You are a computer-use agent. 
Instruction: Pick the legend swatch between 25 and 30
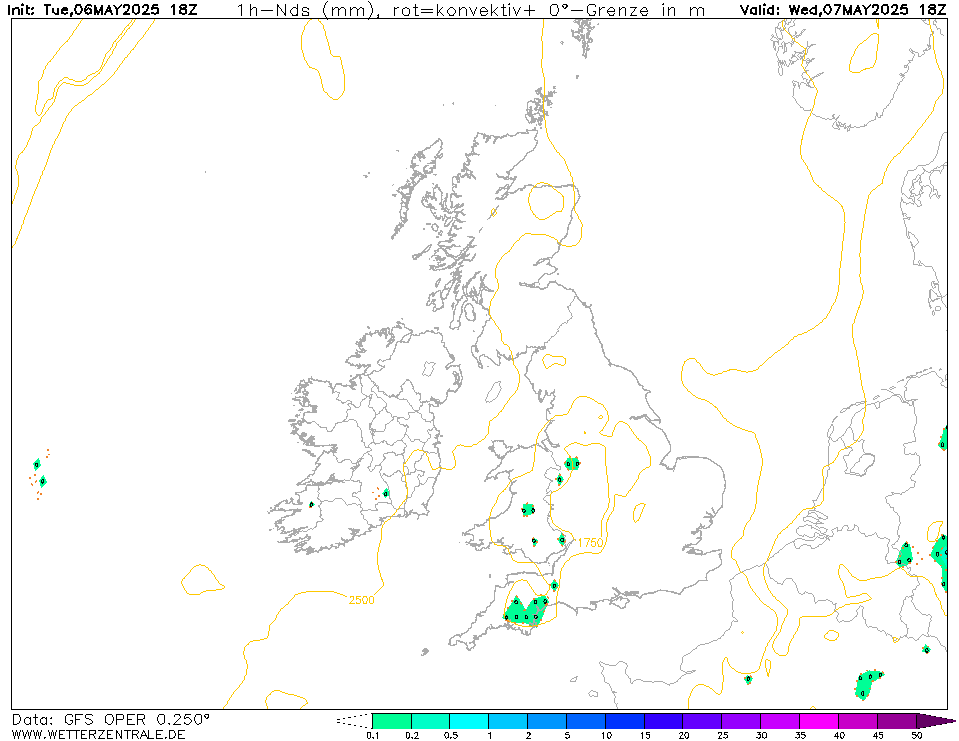coord(741,721)
